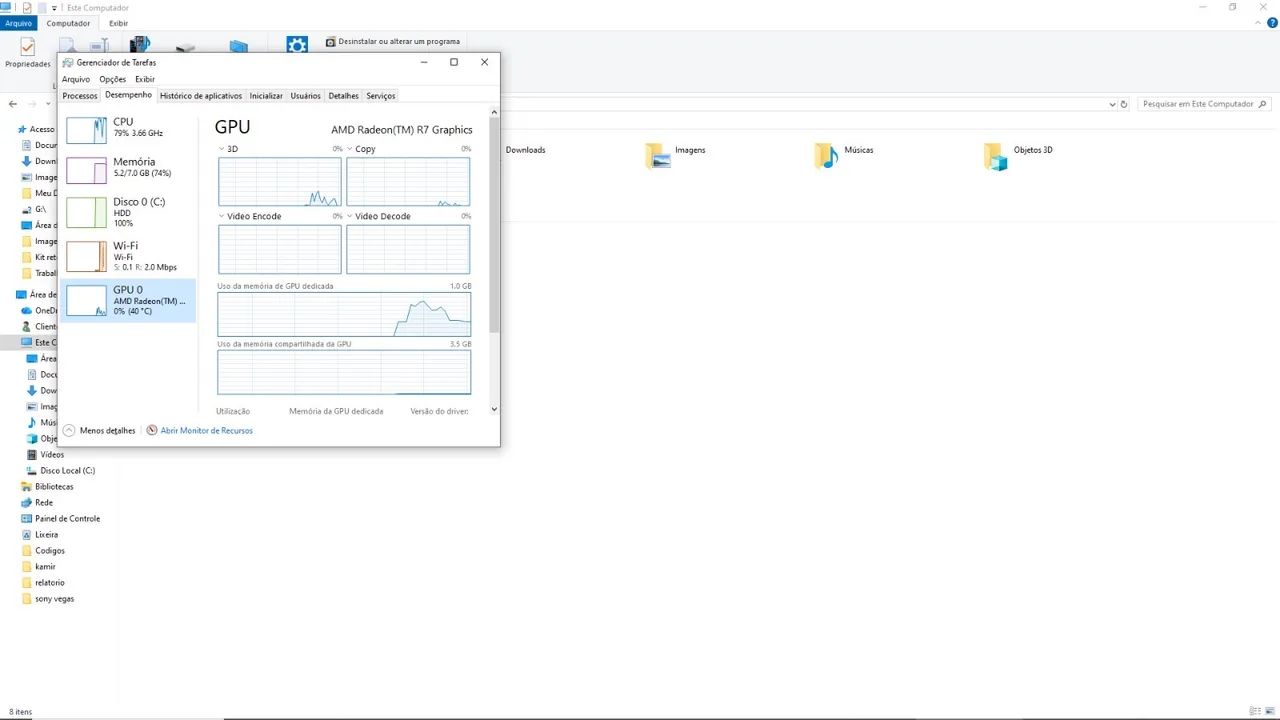Open the Objetos 3D folder icon
This screenshot has height=720, width=1280.
click(995, 156)
